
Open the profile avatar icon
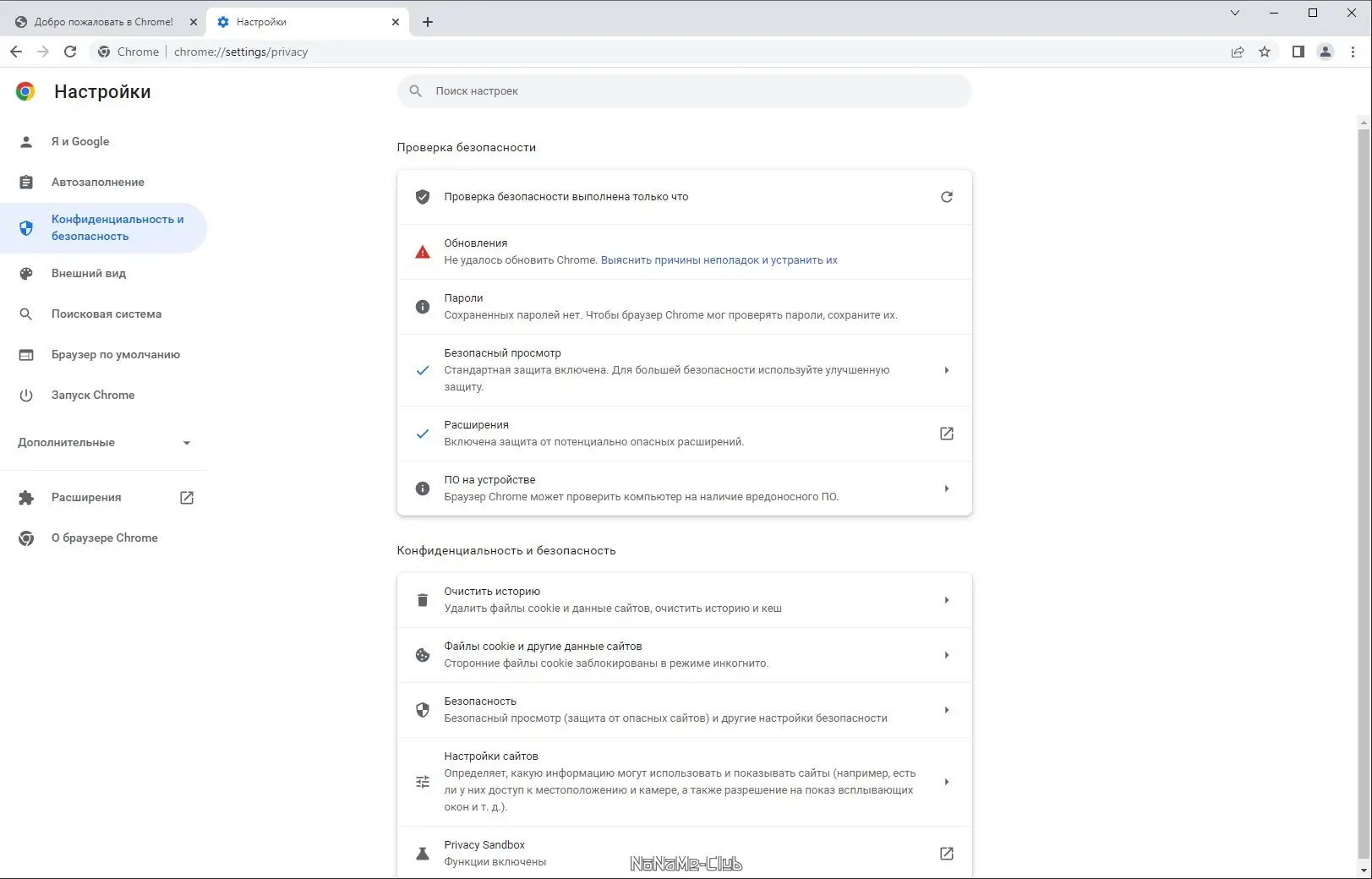tap(1326, 52)
